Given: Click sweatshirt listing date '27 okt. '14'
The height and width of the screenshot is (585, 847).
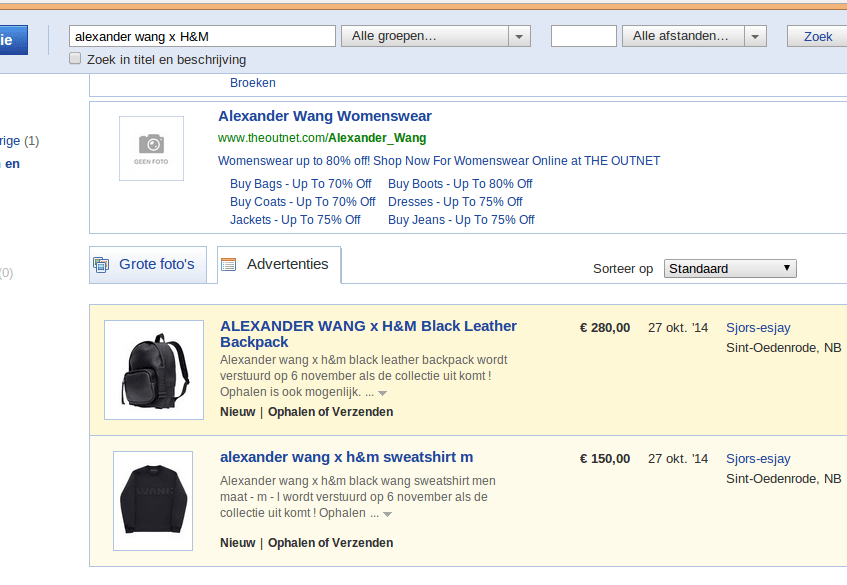Looking at the screenshot, I should pos(678,459).
